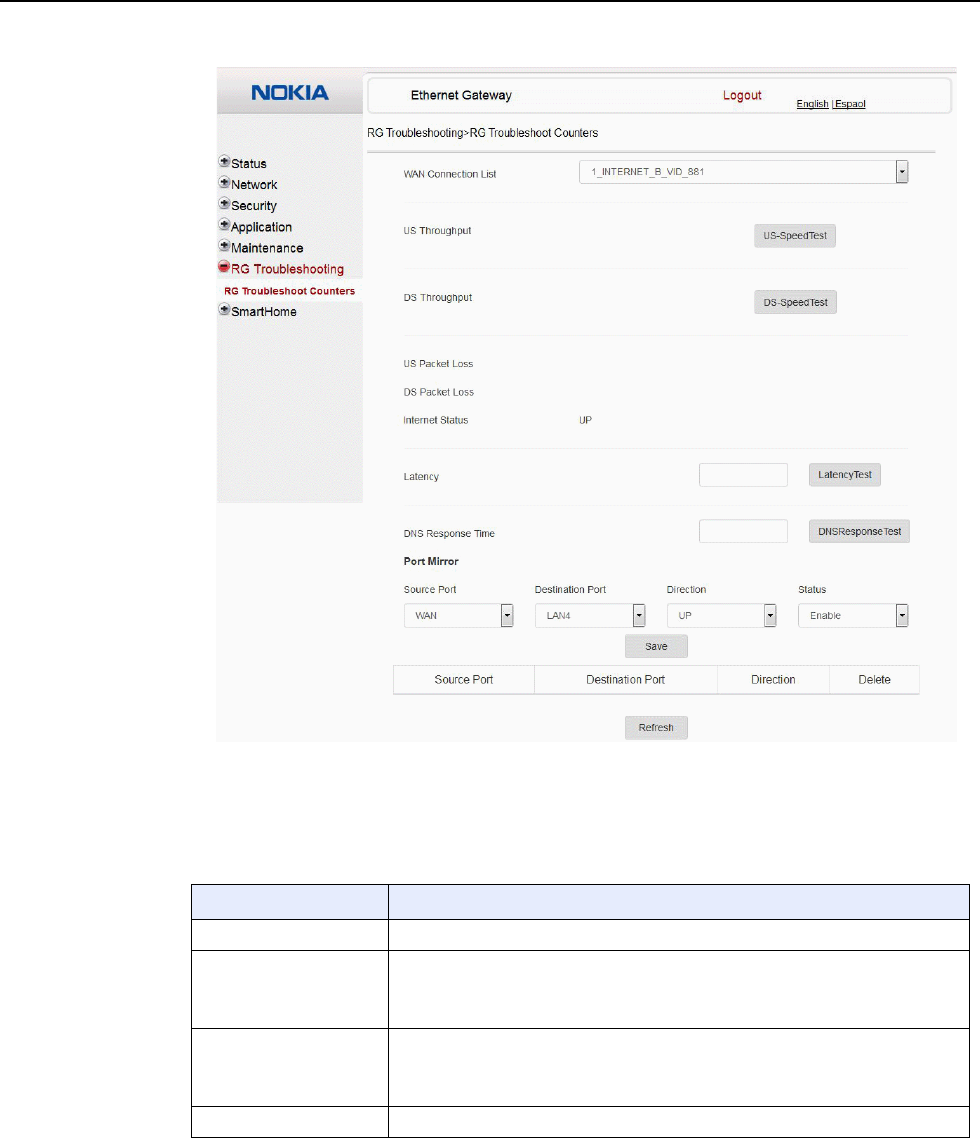Open Destination Port LAN4 dropdown
The height and width of the screenshot is (1138, 980).
click(590, 615)
